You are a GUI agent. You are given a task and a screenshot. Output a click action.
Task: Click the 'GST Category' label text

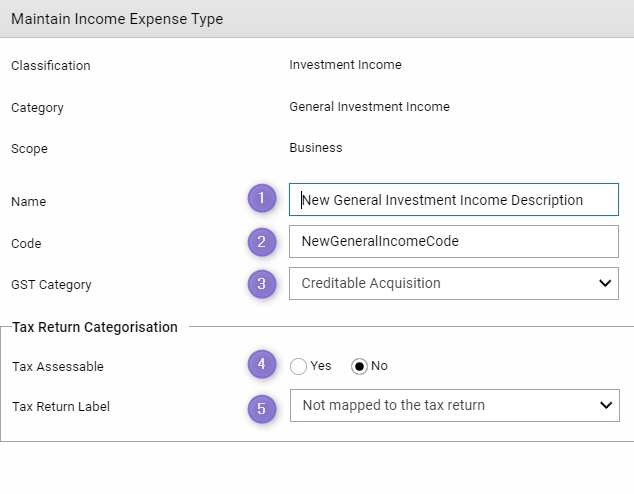[x=51, y=285]
